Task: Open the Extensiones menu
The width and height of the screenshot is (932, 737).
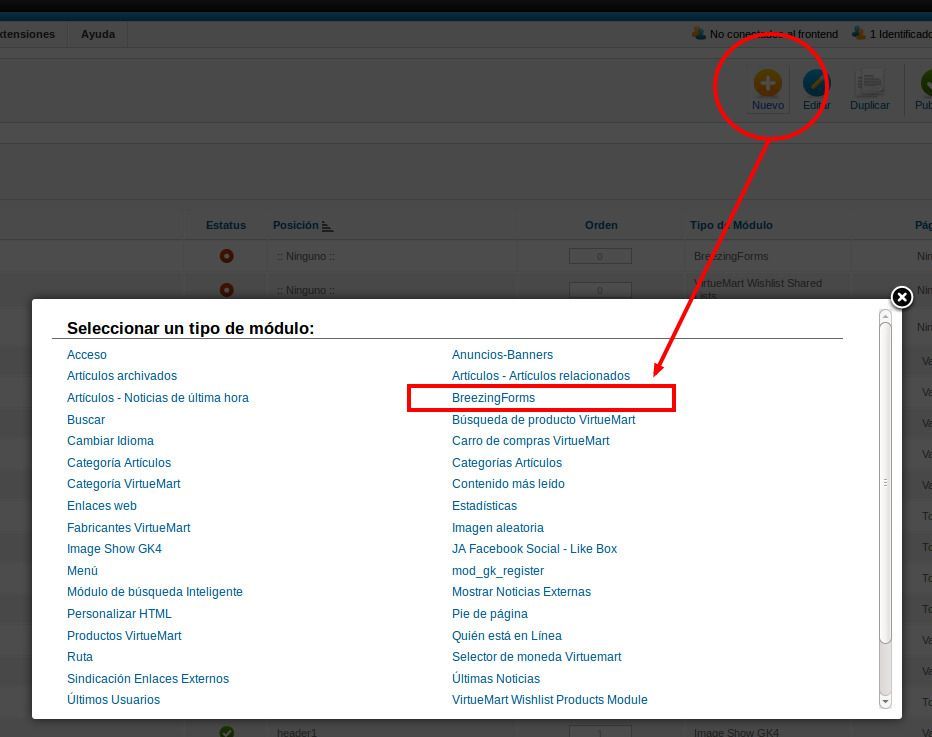Action: (x=27, y=34)
